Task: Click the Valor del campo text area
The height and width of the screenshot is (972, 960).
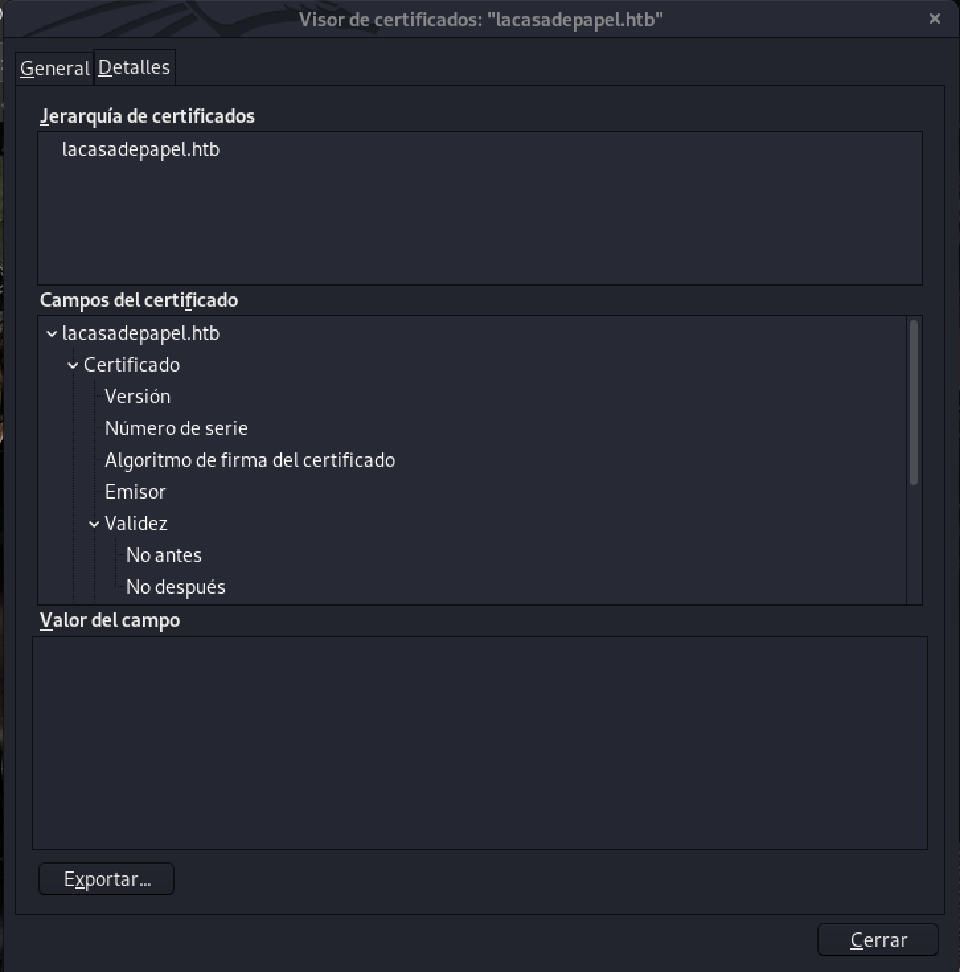Action: pos(480,740)
